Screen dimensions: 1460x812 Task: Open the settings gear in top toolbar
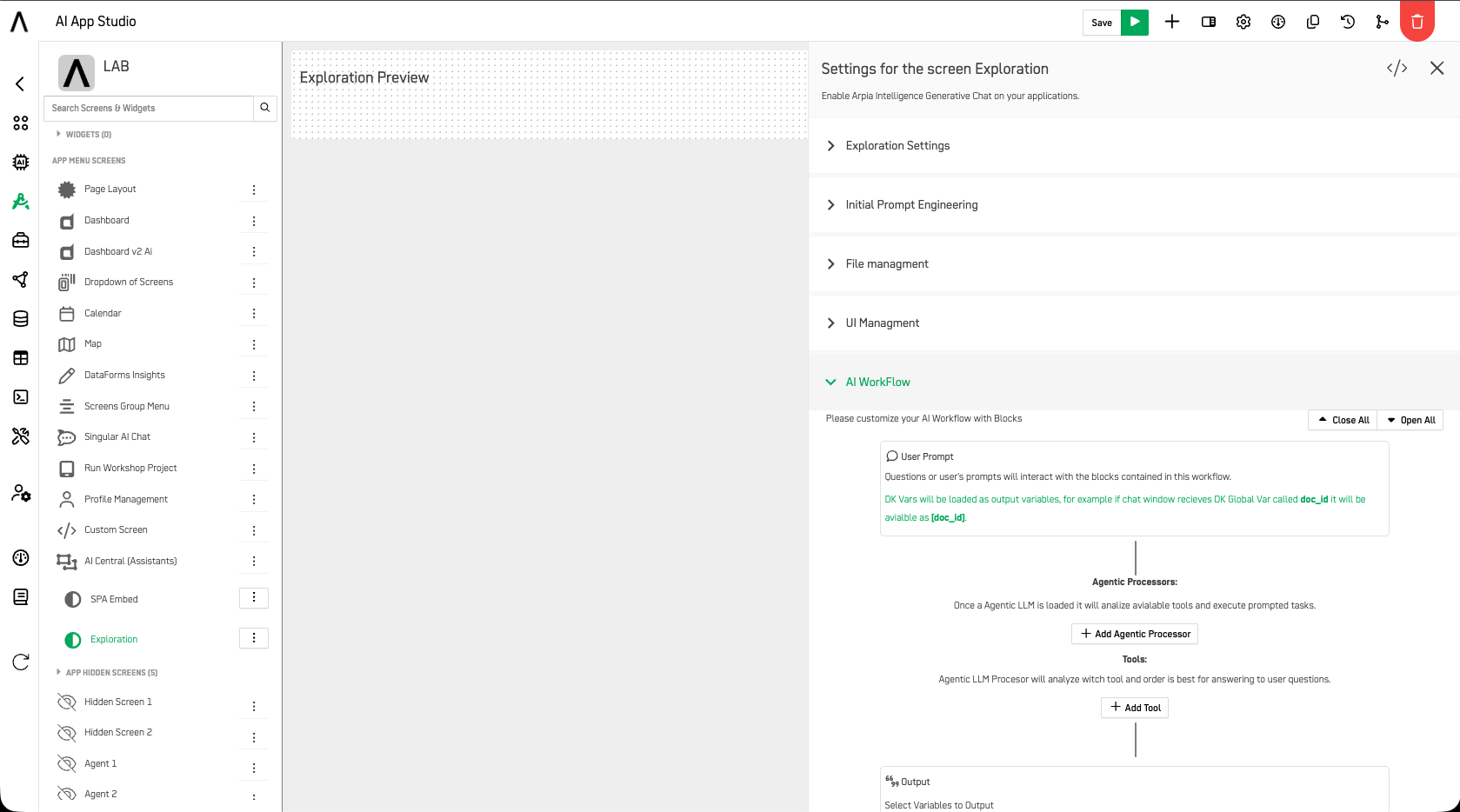[1243, 23]
